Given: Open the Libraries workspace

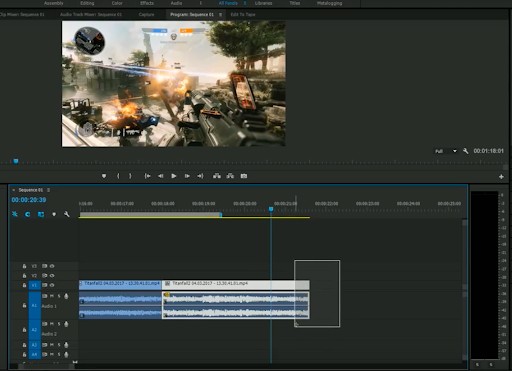Looking at the screenshot, I should click(x=263, y=3).
